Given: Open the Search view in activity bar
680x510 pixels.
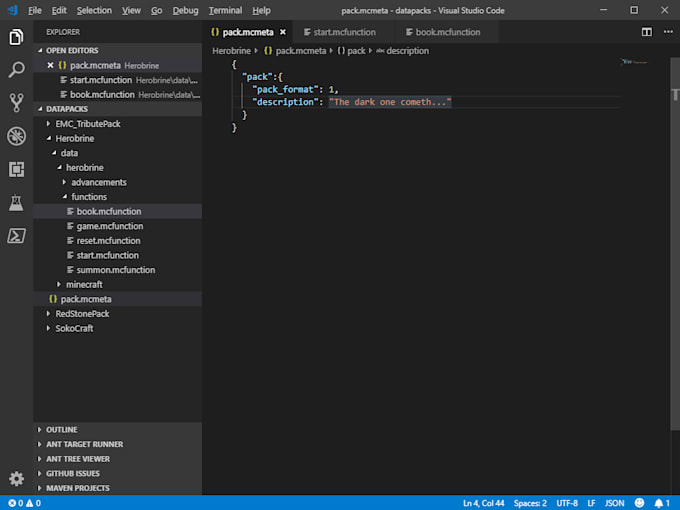Looking at the screenshot, I should pyautogui.click(x=16, y=70).
